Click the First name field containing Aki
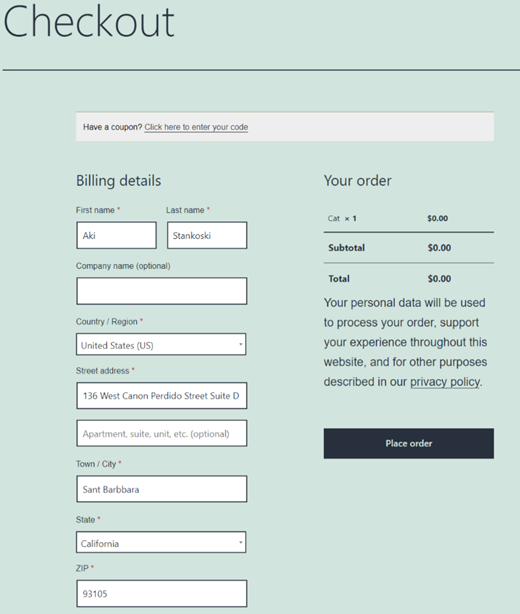The width and height of the screenshot is (520, 614). point(117,235)
